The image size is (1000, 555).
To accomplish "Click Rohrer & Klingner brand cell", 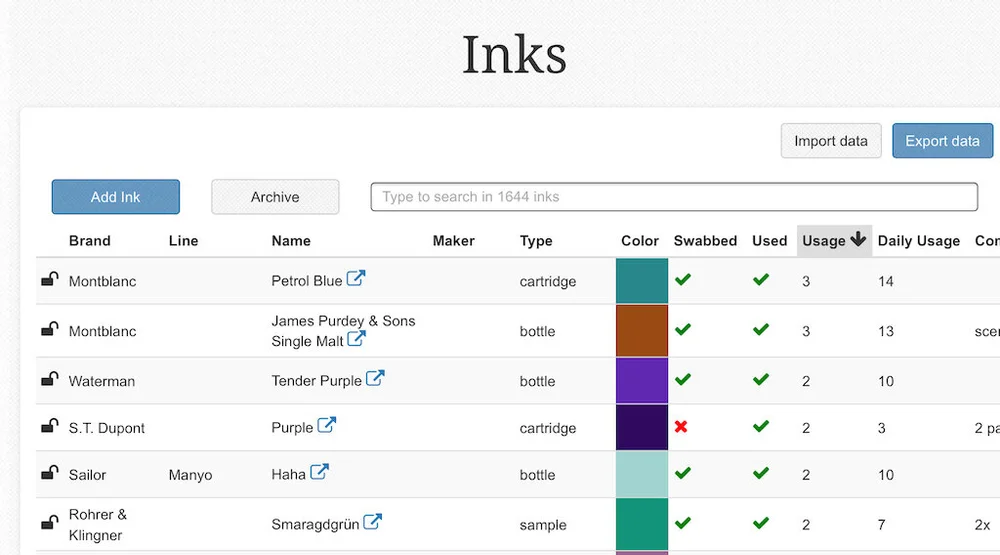I will tap(98, 524).
